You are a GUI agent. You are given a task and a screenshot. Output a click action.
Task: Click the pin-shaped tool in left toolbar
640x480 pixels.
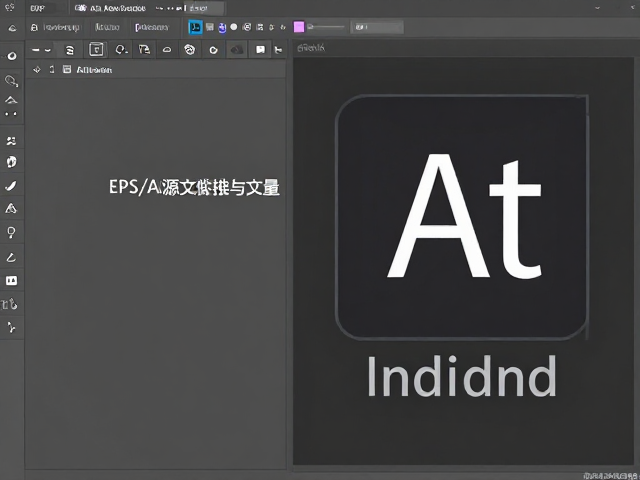click(11, 233)
